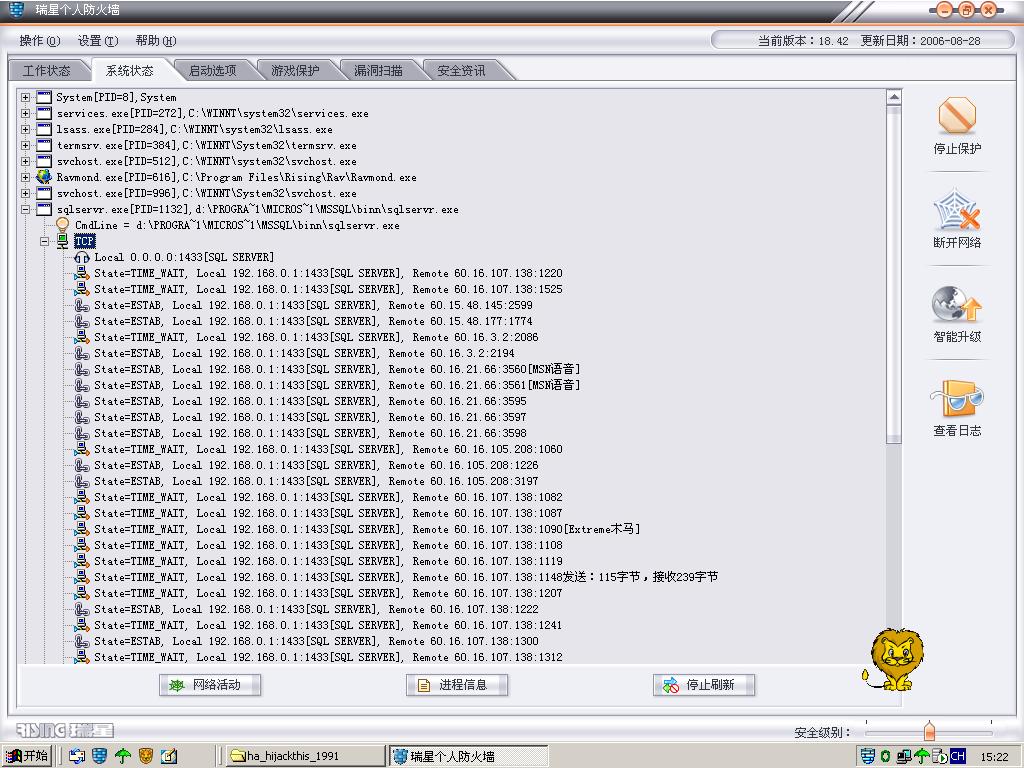Open the 设置(T) menu
This screenshot has width=1024, height=768.
click(x=98, y=40)
